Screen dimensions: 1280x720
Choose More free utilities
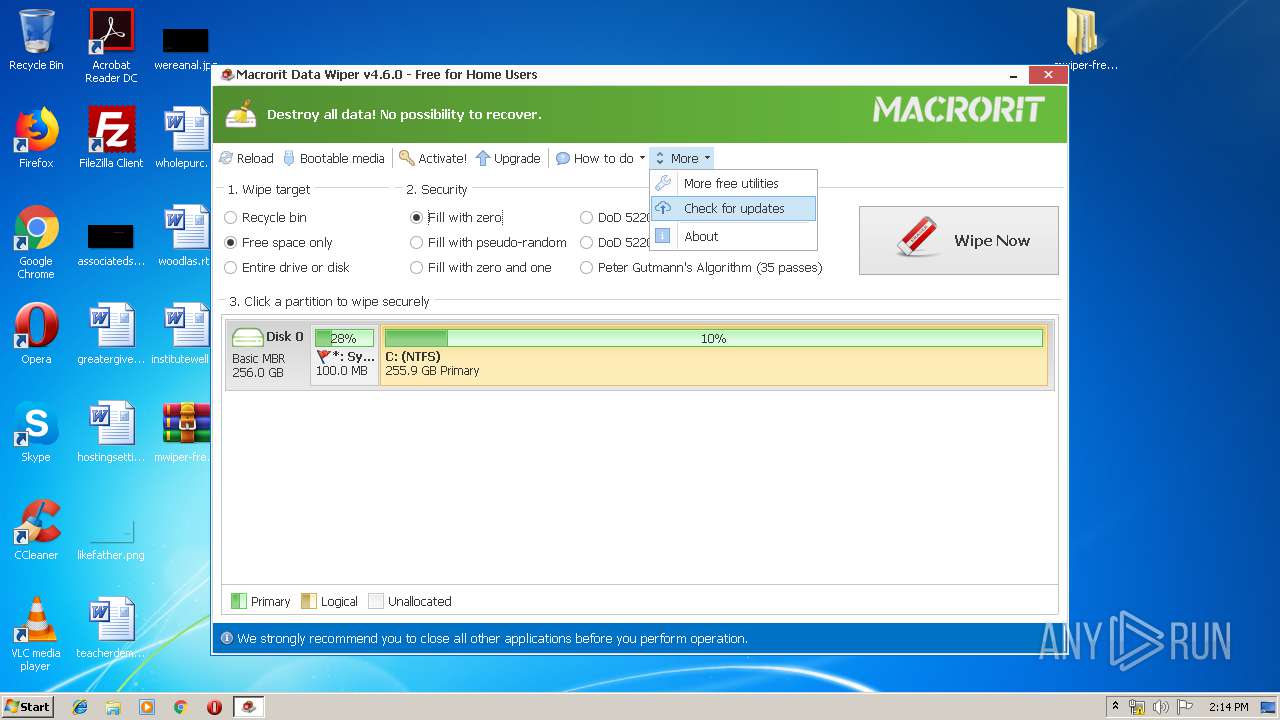[733, 183]
